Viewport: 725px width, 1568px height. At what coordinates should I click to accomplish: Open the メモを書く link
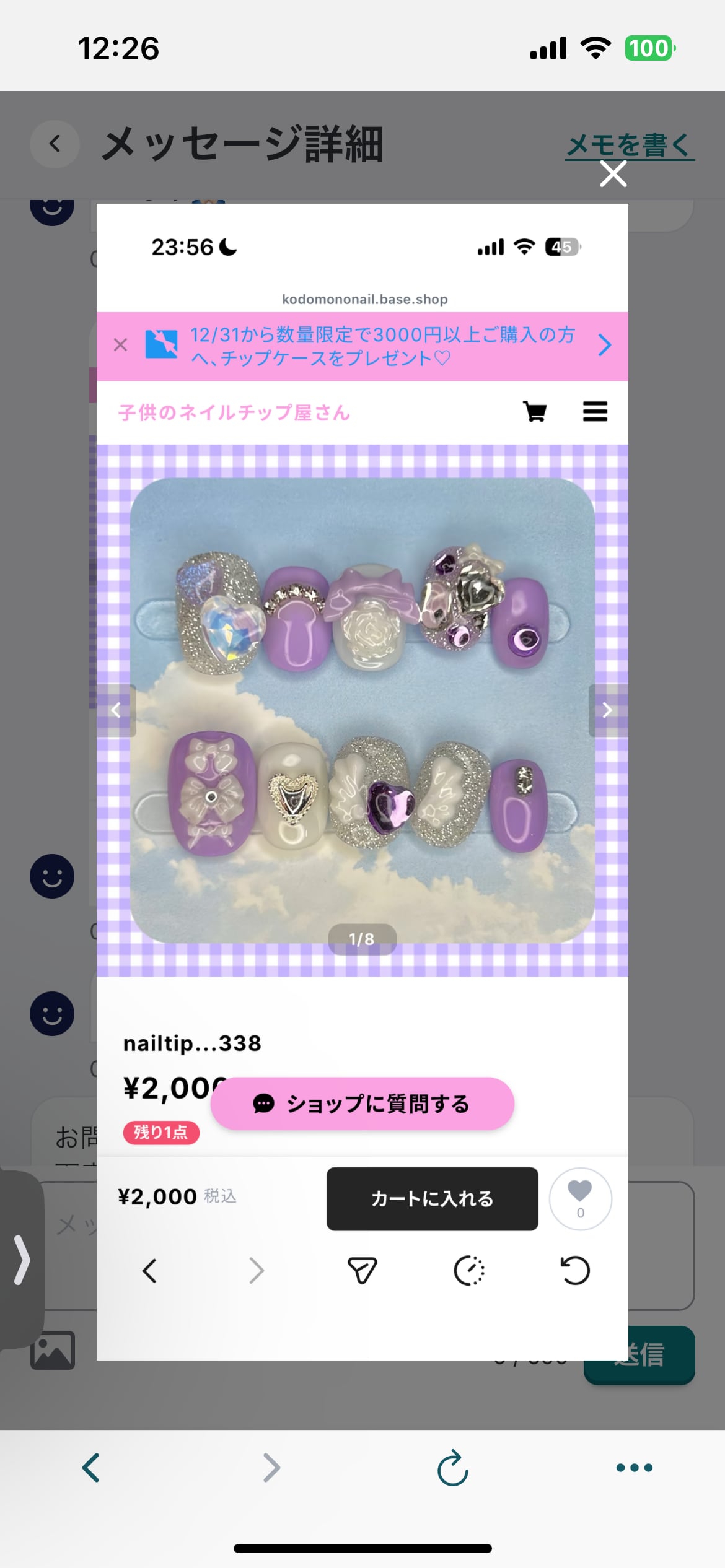tap(630, 146)
